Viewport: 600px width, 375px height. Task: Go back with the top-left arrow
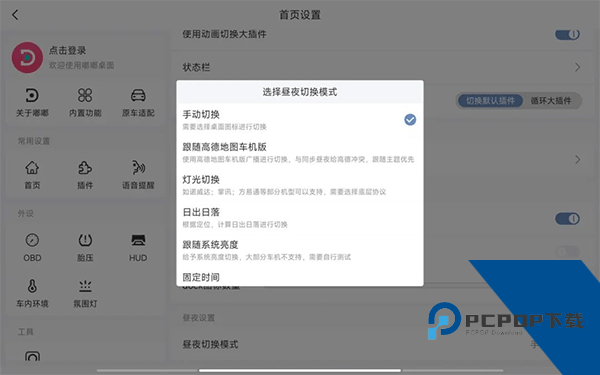tap(15, 15)
